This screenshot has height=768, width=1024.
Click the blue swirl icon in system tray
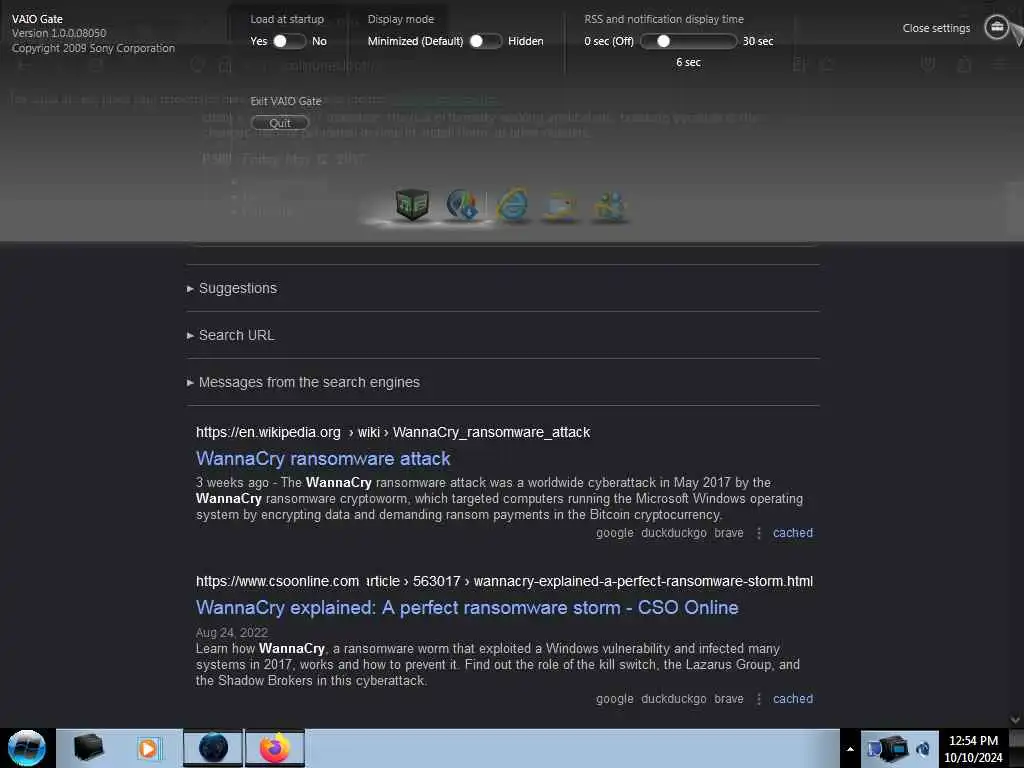pos(923,749)
